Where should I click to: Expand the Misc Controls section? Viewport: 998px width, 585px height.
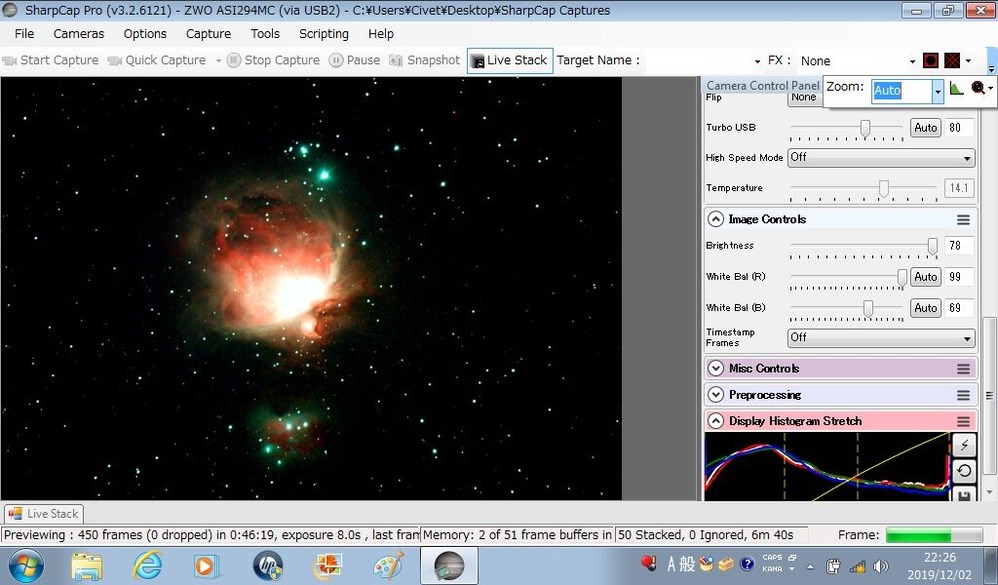pyautogui.click(x=715, y=369)
